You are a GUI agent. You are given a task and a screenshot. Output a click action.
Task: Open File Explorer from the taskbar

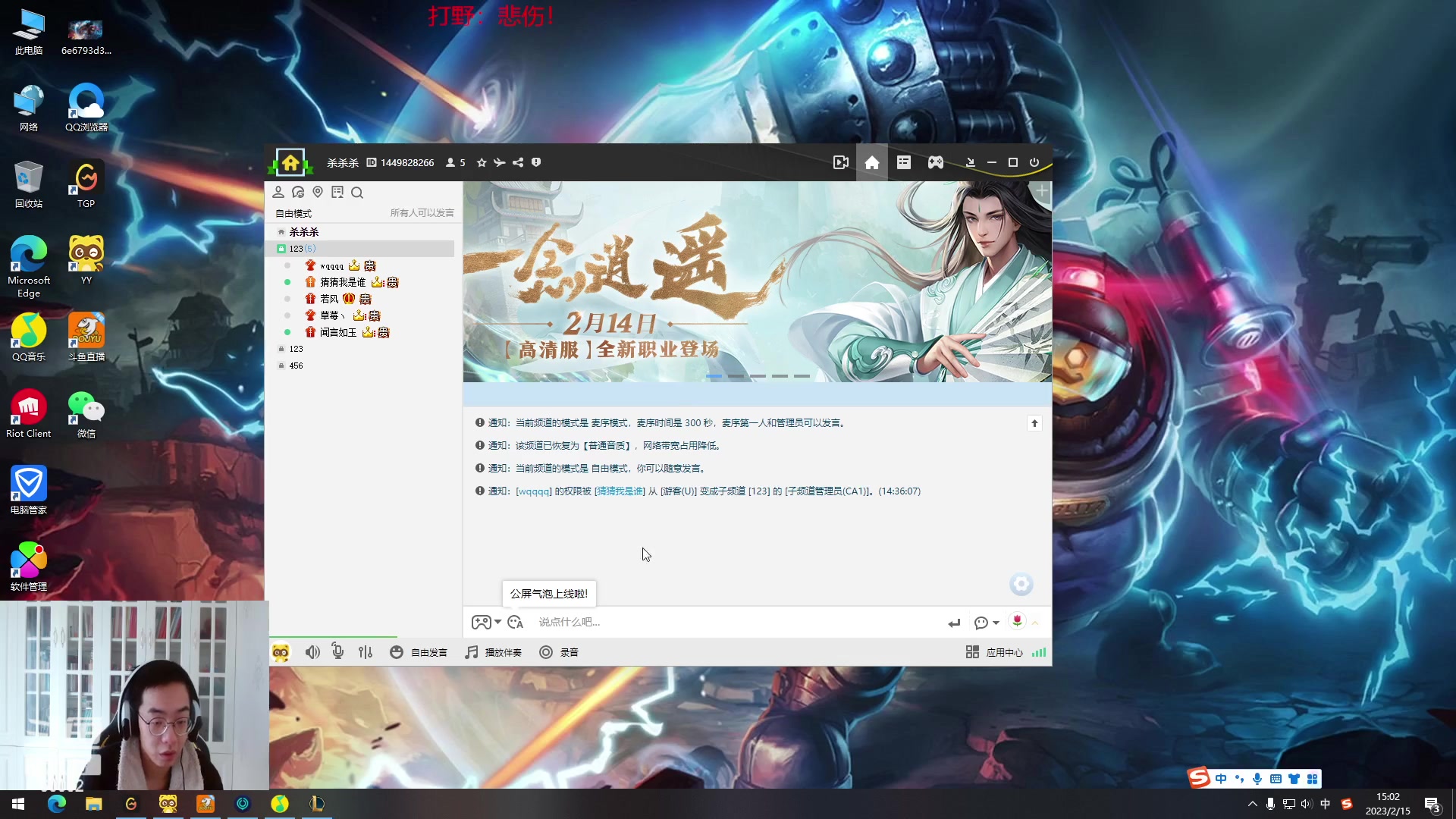pos(94,804)
